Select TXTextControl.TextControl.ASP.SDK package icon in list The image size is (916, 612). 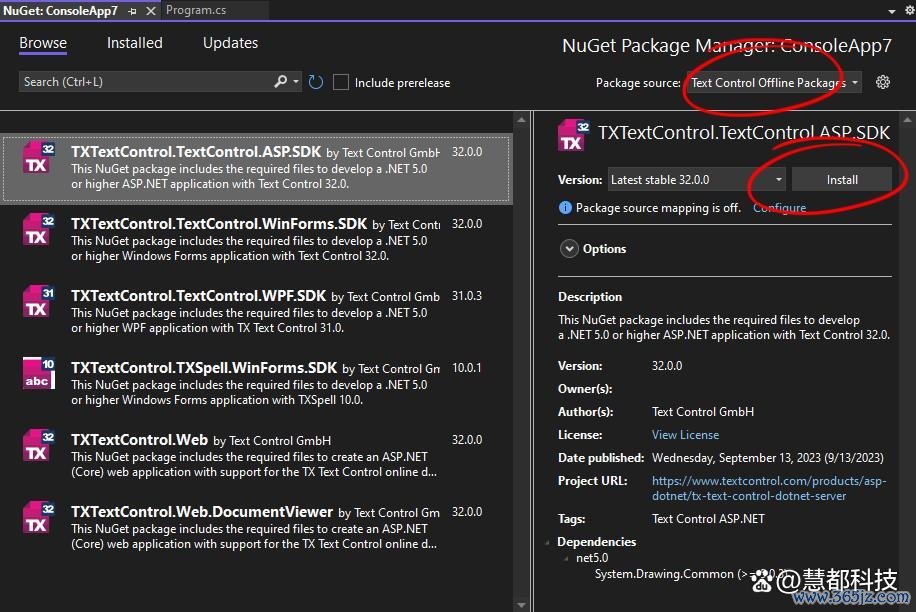click(x=39, y=158)
